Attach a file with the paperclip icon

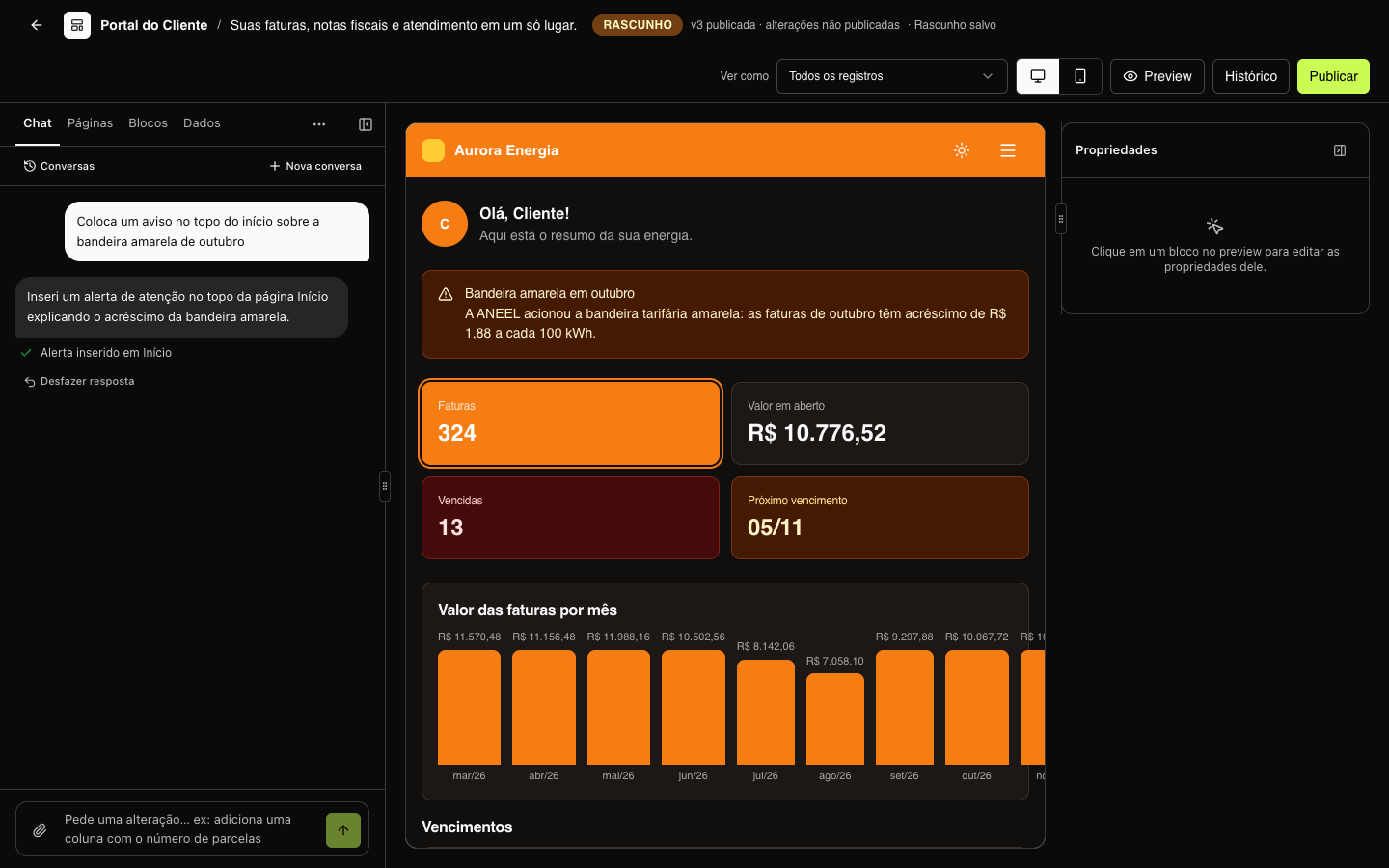pos(40,829)
